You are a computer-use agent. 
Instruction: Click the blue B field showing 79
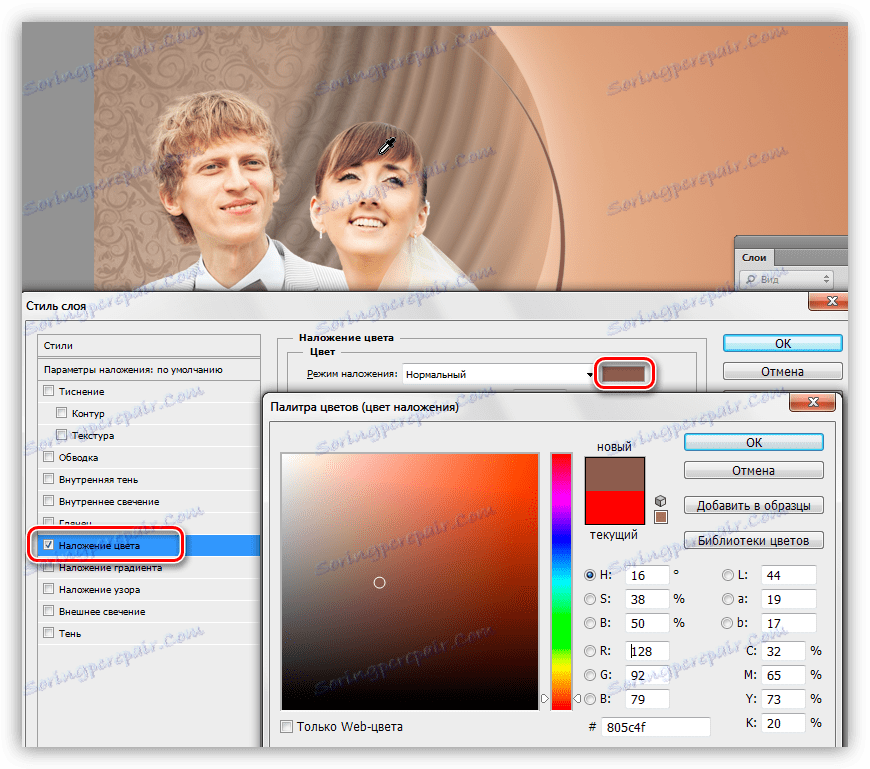pos(647,699)
